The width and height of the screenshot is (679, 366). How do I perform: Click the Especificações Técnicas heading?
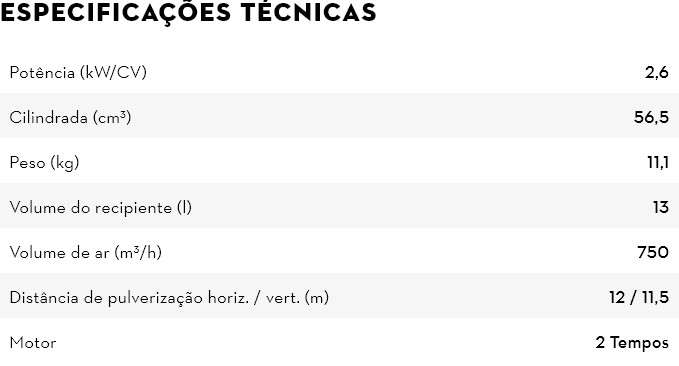[x=188, y=13]
